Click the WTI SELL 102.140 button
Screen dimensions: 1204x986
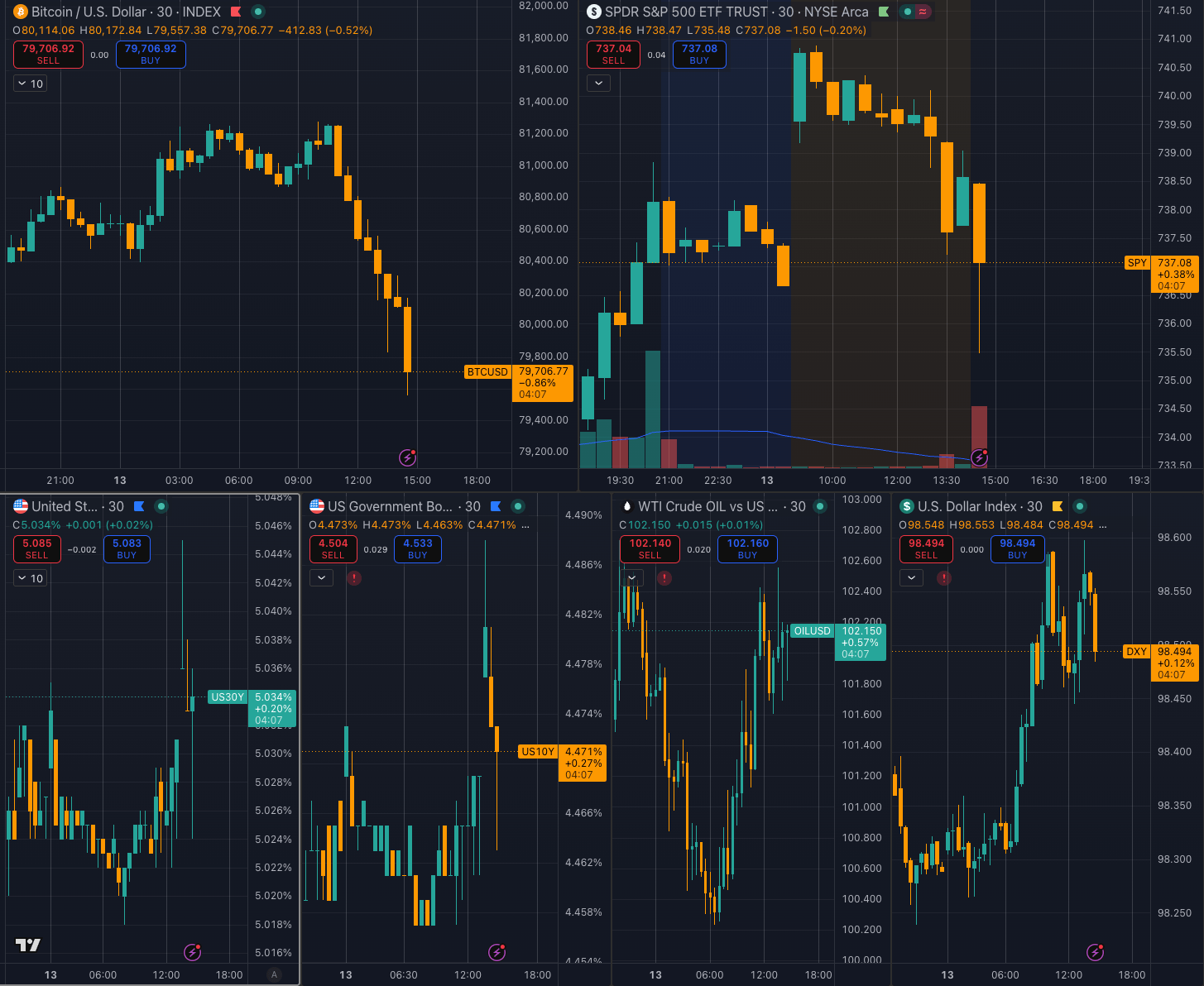tap(650, 549)
